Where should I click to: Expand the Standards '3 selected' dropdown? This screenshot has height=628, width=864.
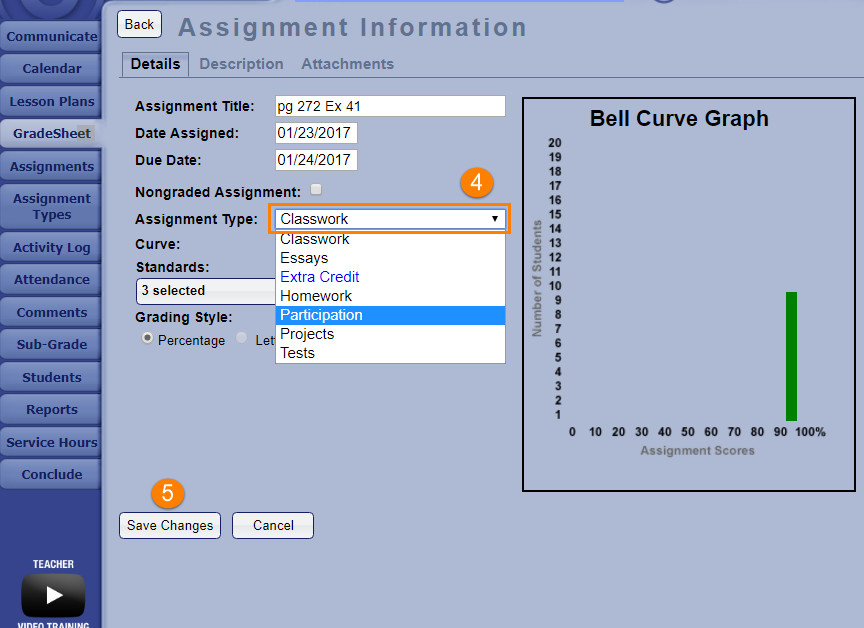(x=205, y=291)
